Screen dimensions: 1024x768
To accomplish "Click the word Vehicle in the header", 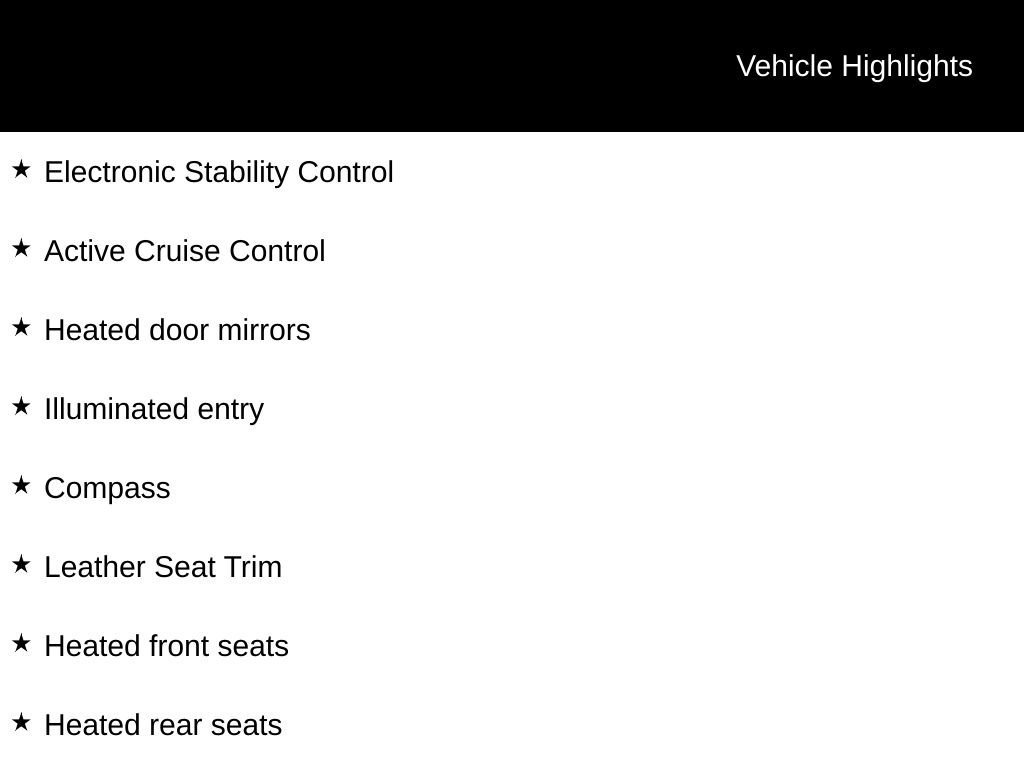I will click(784, 67).
